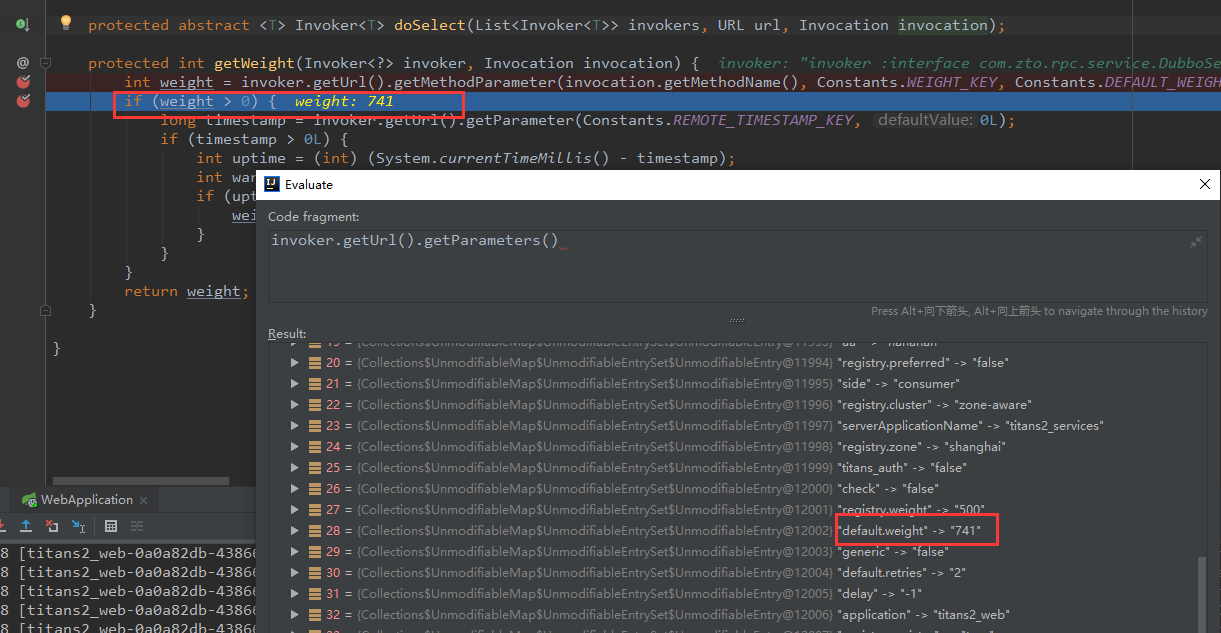Expand entry 23 serverApplicationName
This screenshot has height=633, width=1221.
point(295,426)
